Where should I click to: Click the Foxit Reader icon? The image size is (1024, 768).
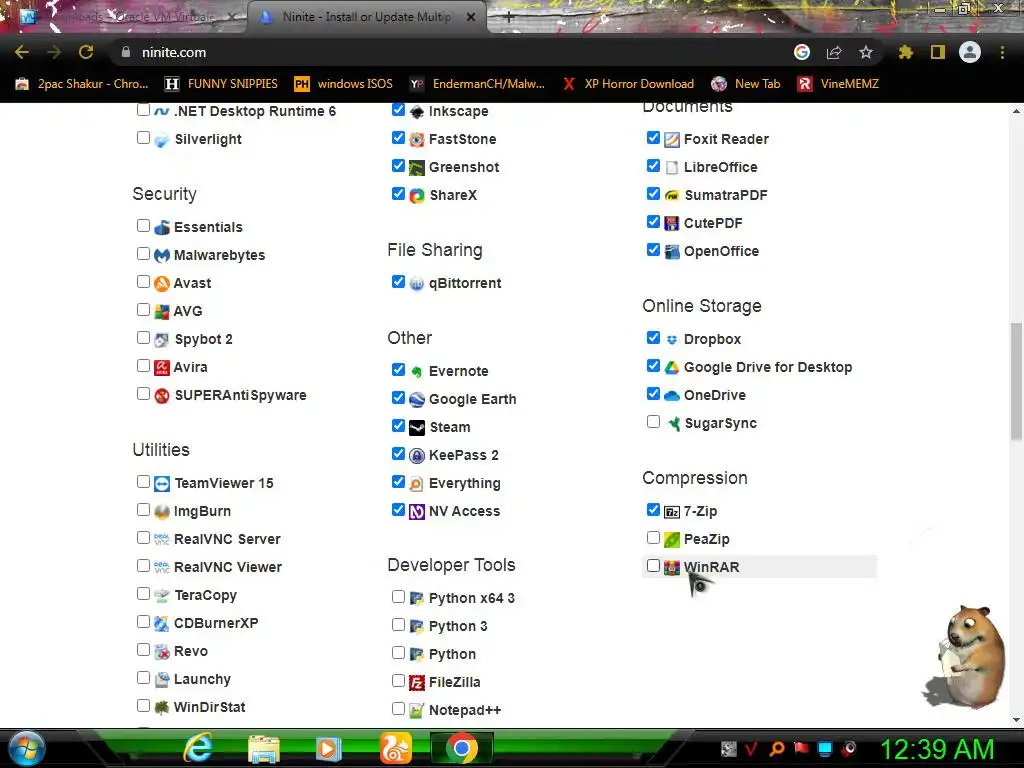[672, 140]
